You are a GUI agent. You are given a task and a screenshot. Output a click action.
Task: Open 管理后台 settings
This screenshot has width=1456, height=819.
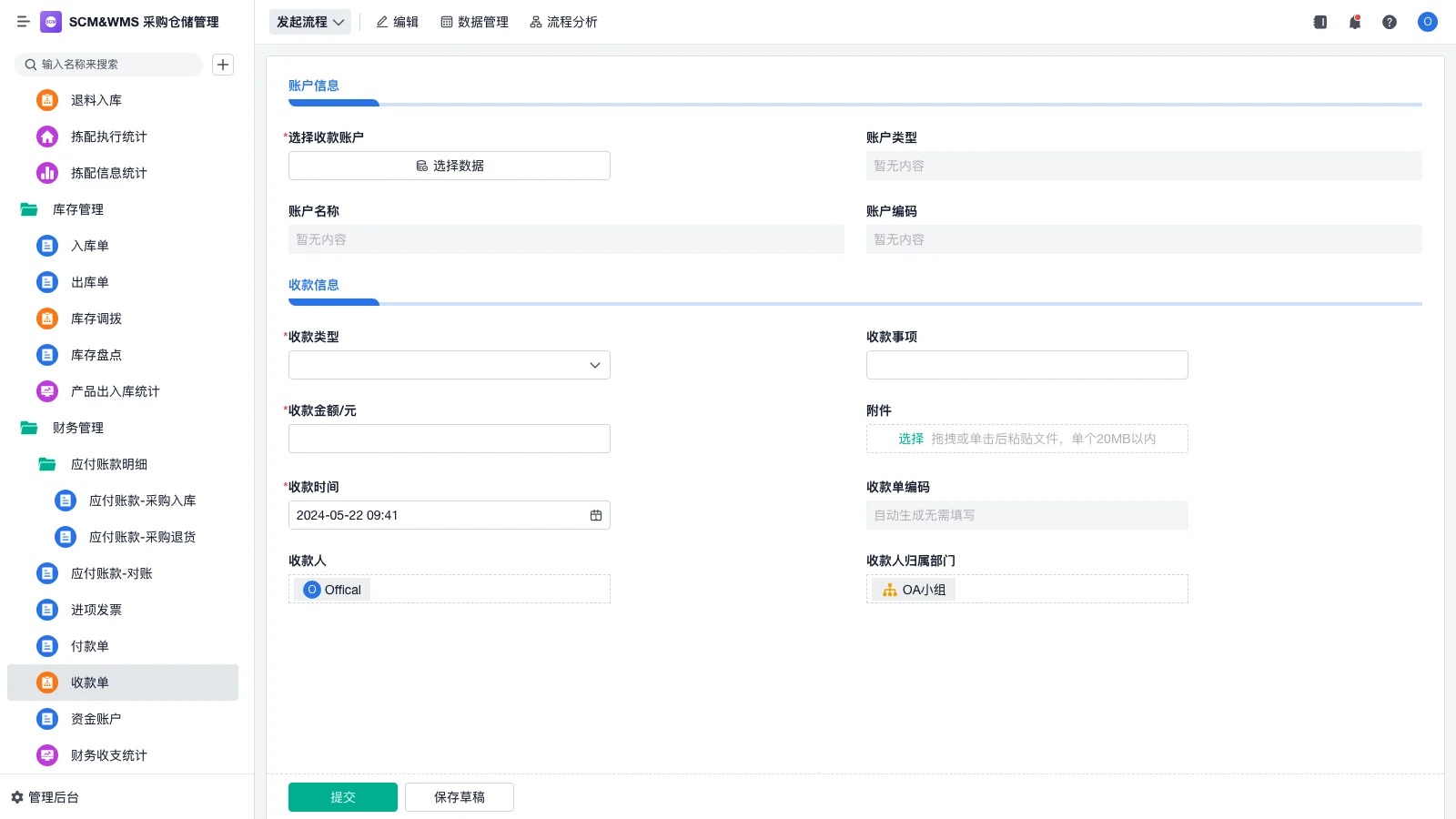pos(45,797)
